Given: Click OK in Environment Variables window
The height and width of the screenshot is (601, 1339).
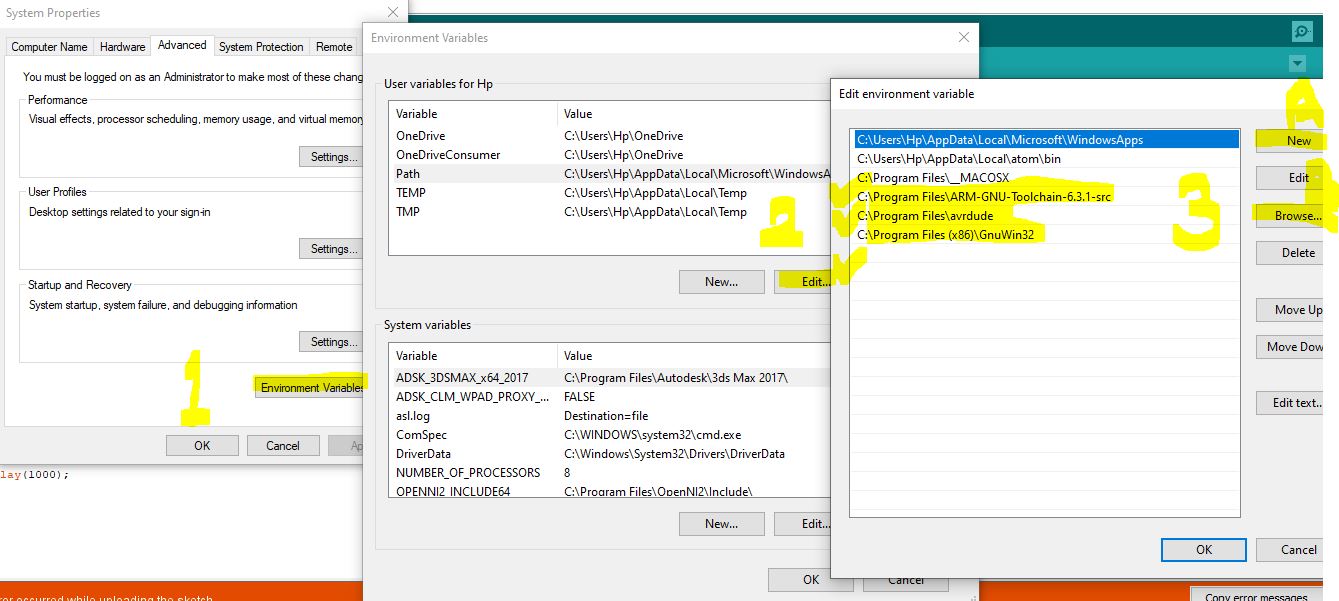Looking at the screenshot, I should 811,580.
